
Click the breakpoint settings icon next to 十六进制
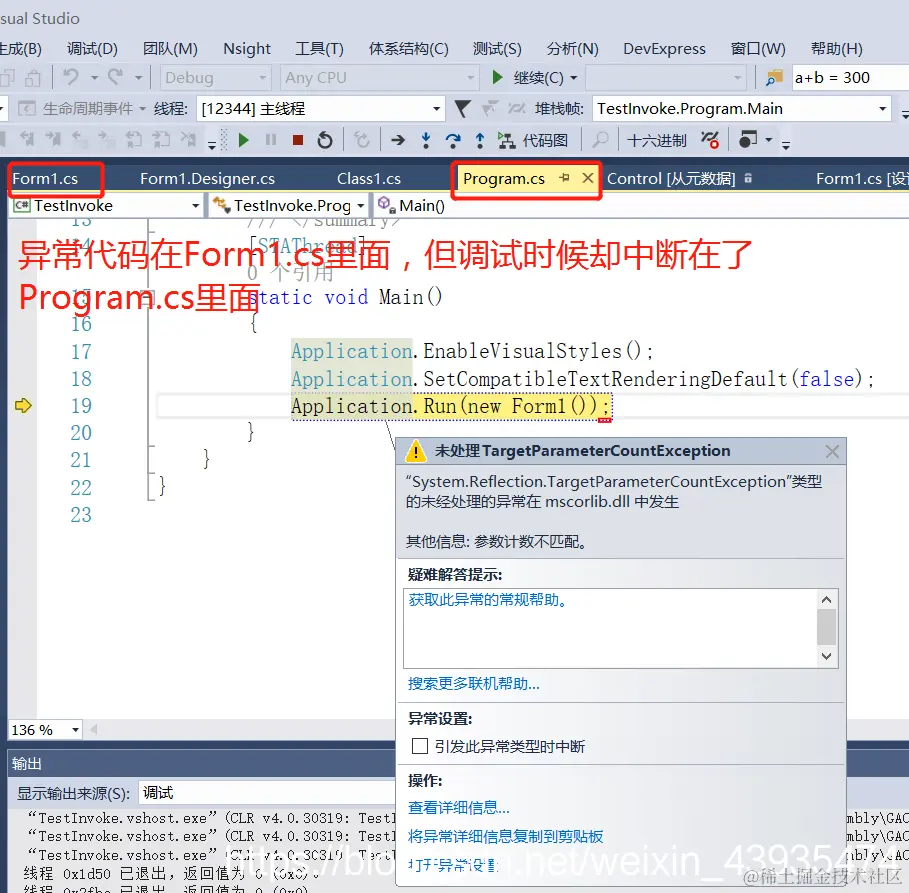pyautogui.click(x=710, y=140)
